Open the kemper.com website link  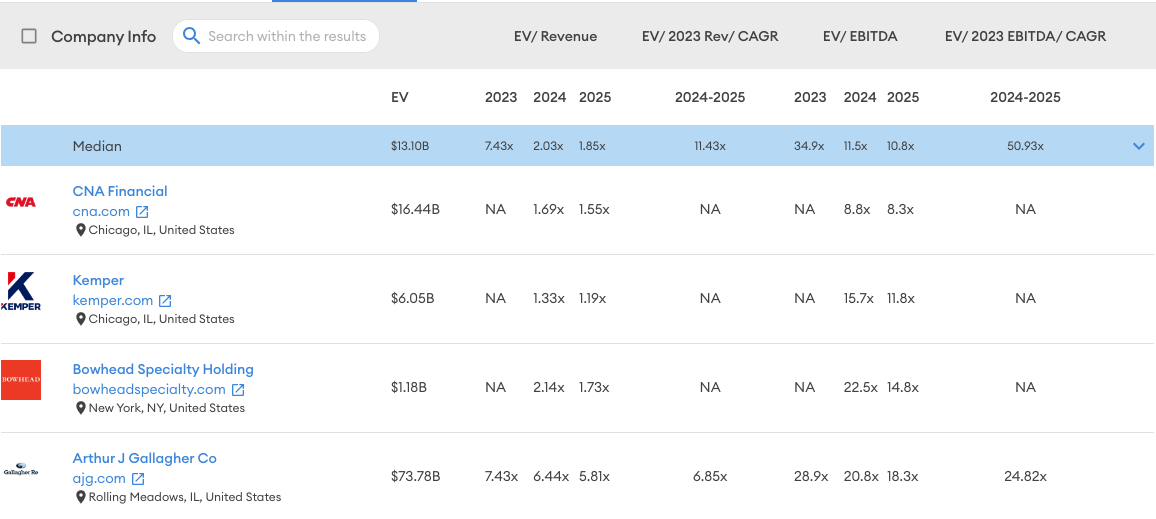[113, 301]
